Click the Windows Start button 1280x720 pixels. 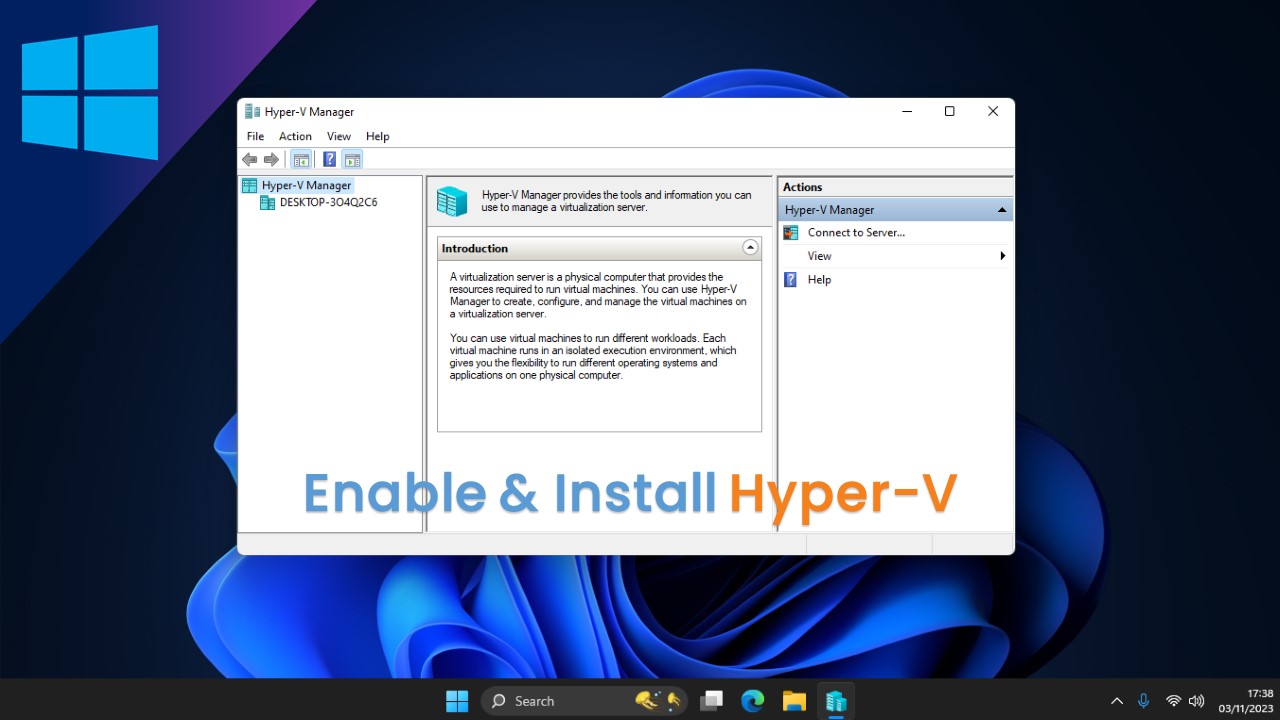(x=457, y=701)
